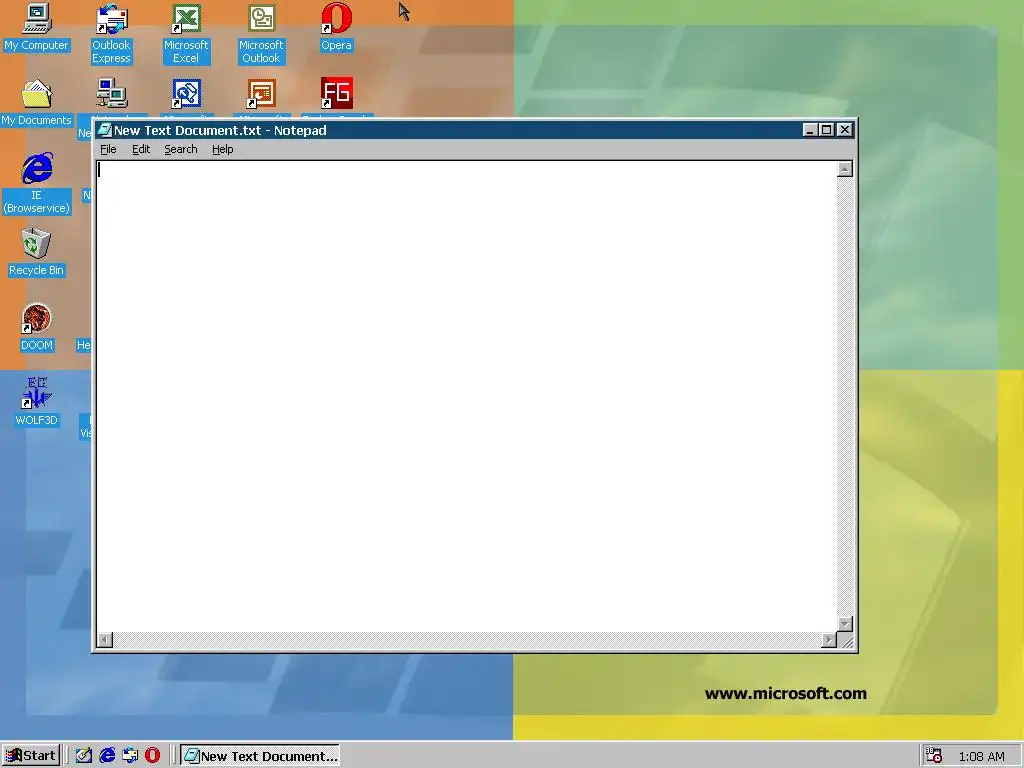Select the network computers desktop icon

(111, 94)
